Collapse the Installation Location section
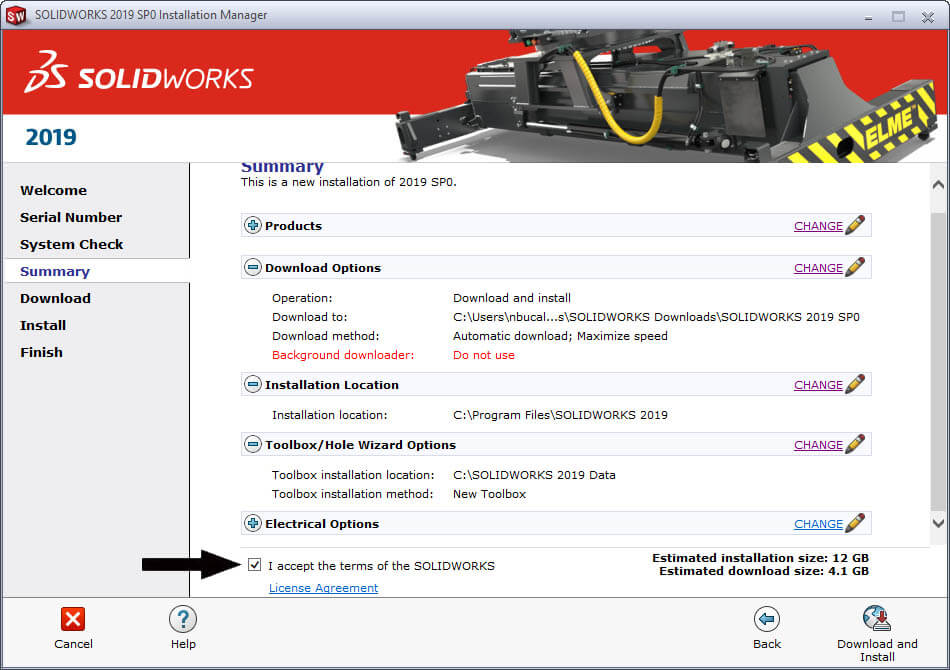Screen dimensions: 950x670 point(253,385)
